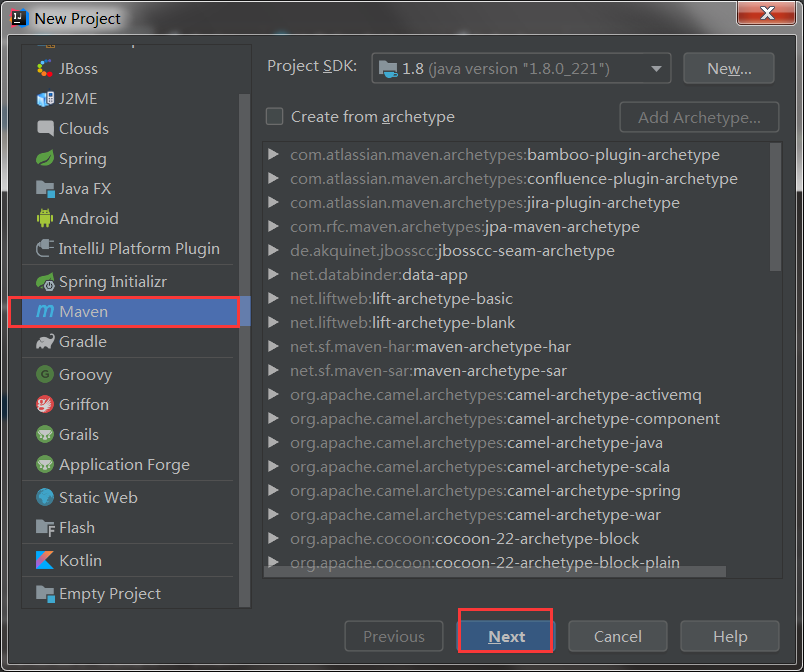804x672 pixels.
Task: Select camel-archetype-java row
Action: (516, 442)
